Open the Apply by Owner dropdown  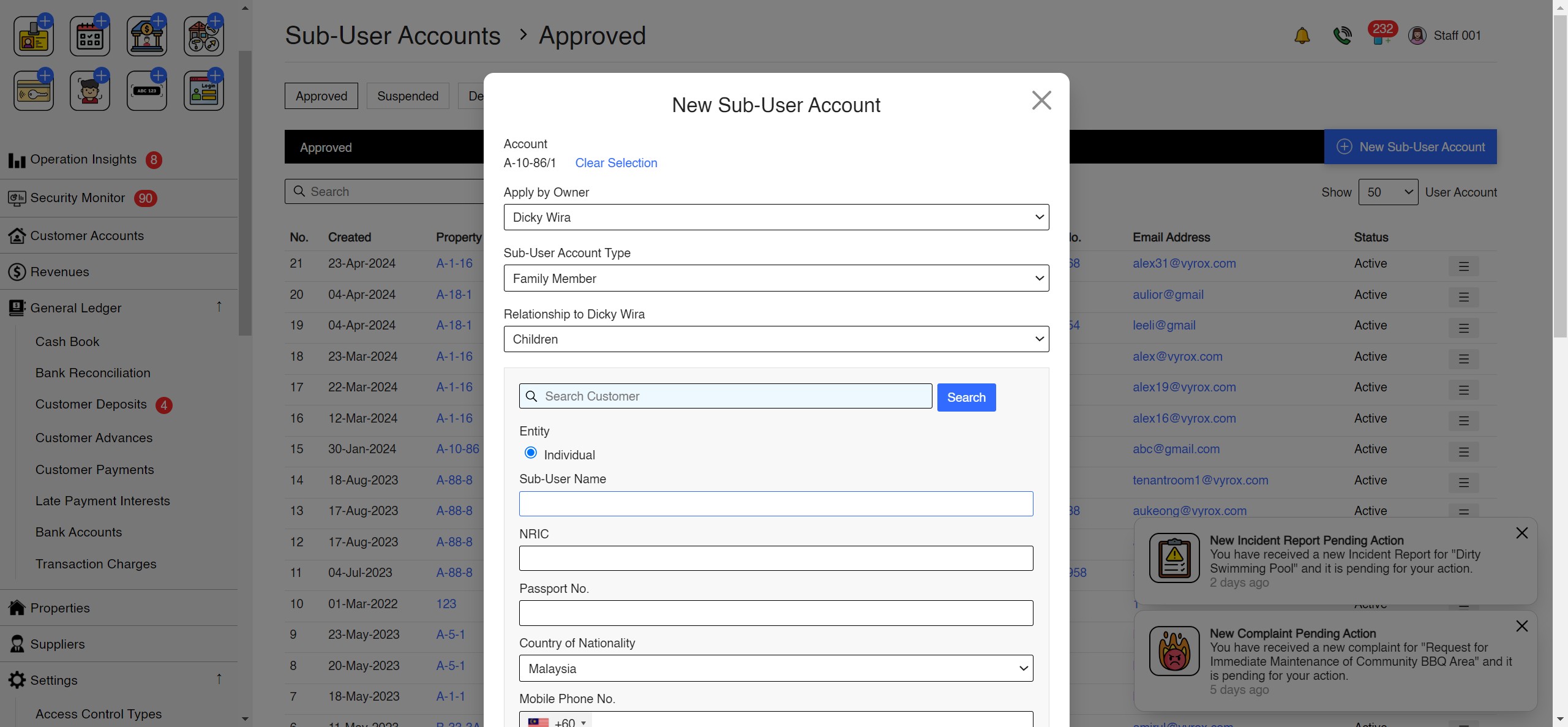click(x=776, y=217)
